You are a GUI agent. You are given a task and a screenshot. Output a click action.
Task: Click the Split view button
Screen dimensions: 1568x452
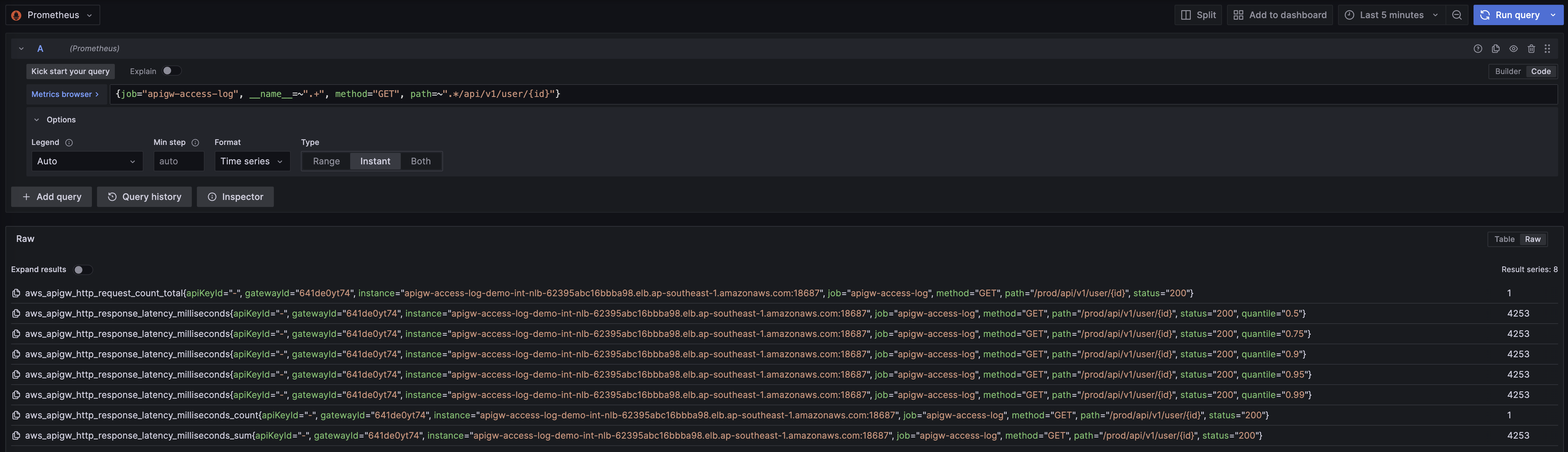[1198, 15]
